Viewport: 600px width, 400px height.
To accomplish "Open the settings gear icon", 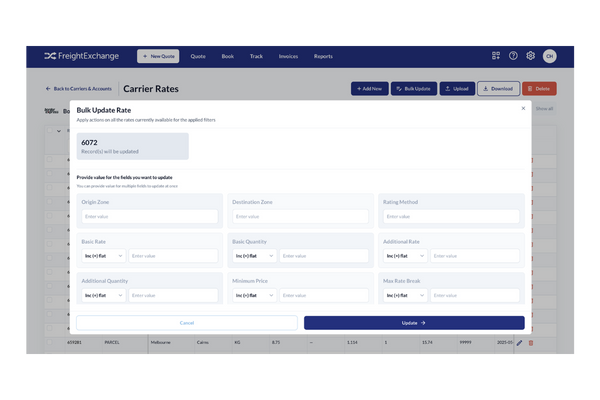I will (530, 56).
